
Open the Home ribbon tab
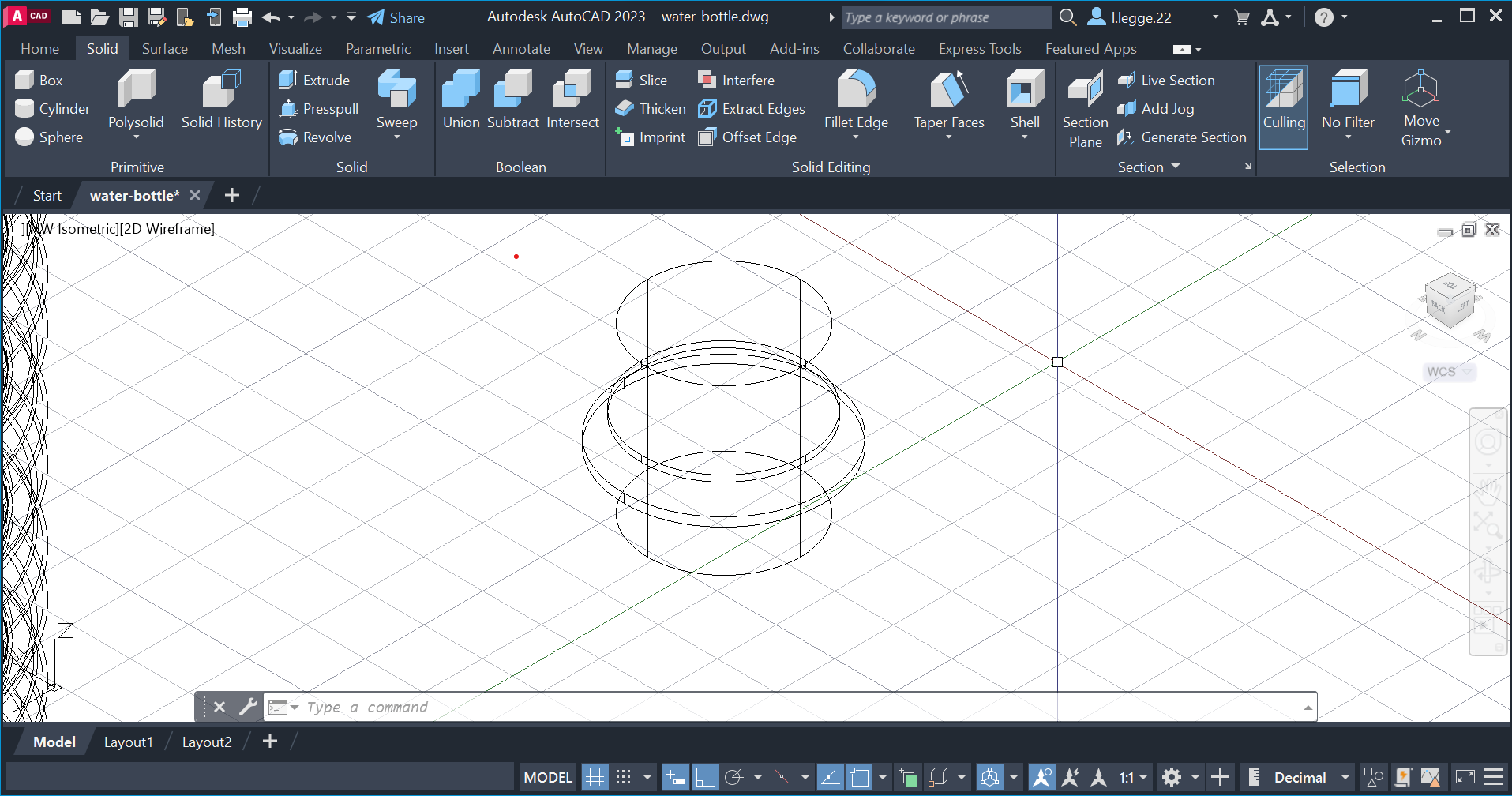39,48
